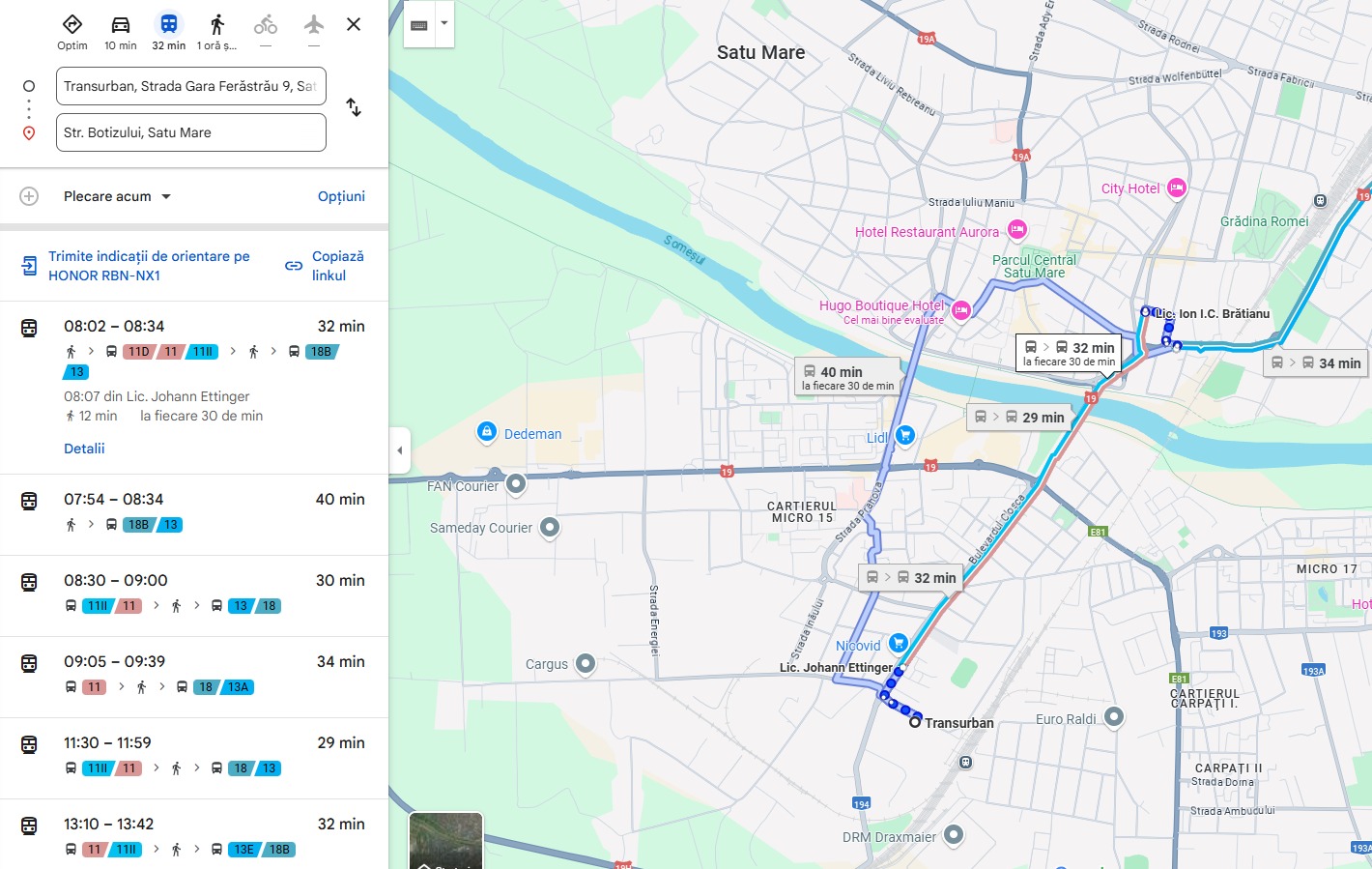Viewport: 1372px width, 869px height.
Task: Open the Plecare acum departure time dropdown
Action: click(117, 195)
